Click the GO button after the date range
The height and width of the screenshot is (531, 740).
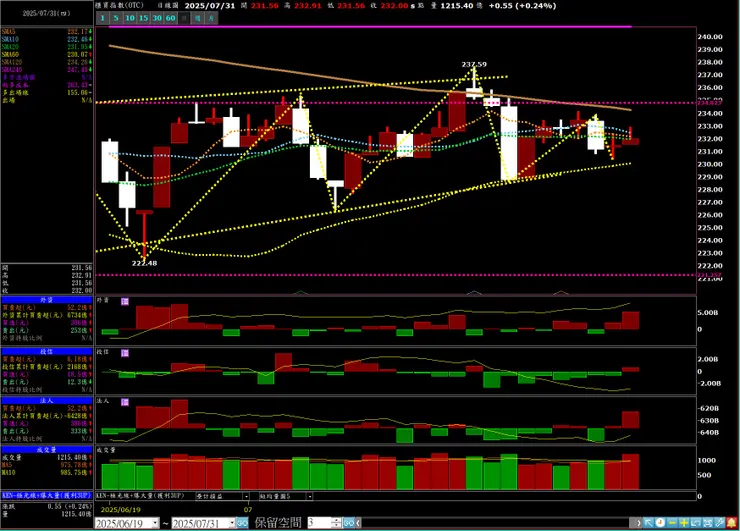click(242, 523)
